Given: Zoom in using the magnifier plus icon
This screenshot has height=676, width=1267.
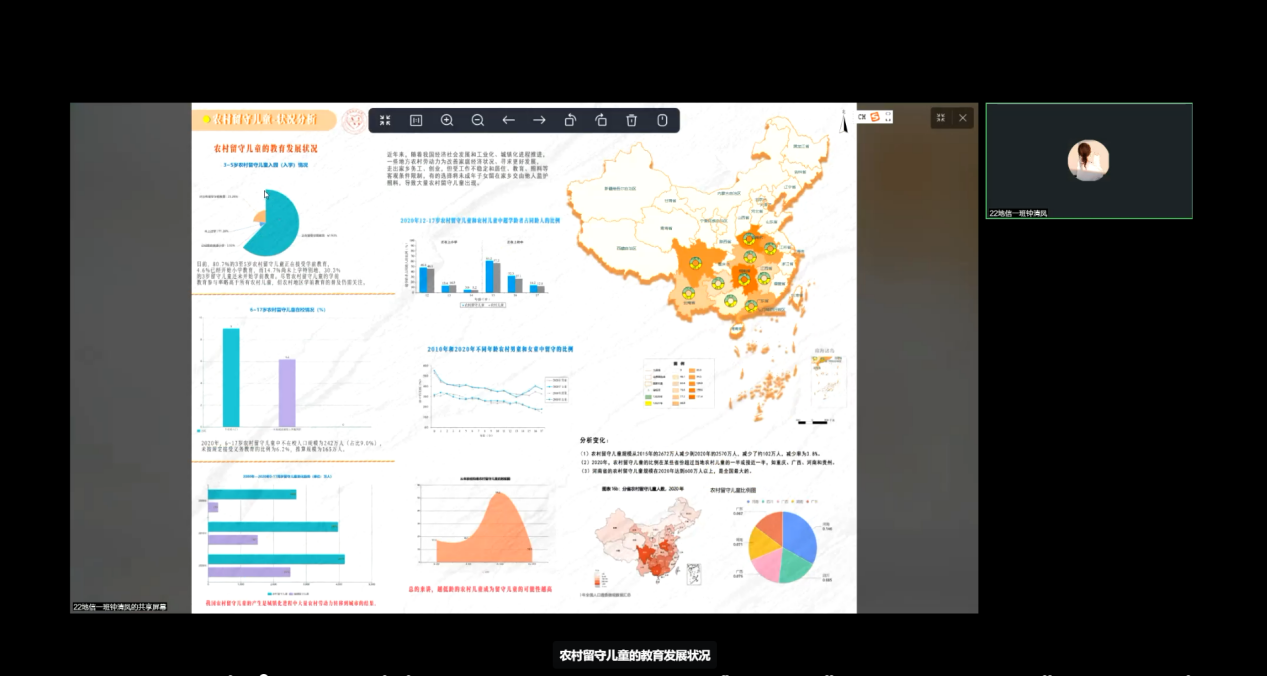Looking at the screenshot, I should [x=447, y=120].
